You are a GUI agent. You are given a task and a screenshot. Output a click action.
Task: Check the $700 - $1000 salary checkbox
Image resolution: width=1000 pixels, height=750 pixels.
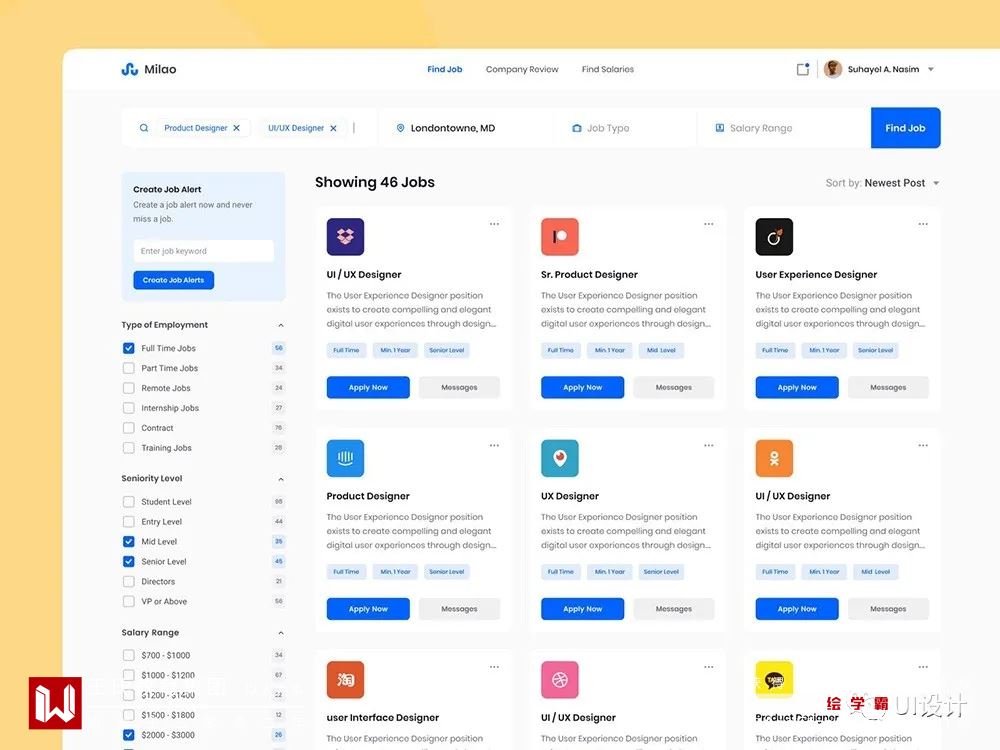click(129, 655)
